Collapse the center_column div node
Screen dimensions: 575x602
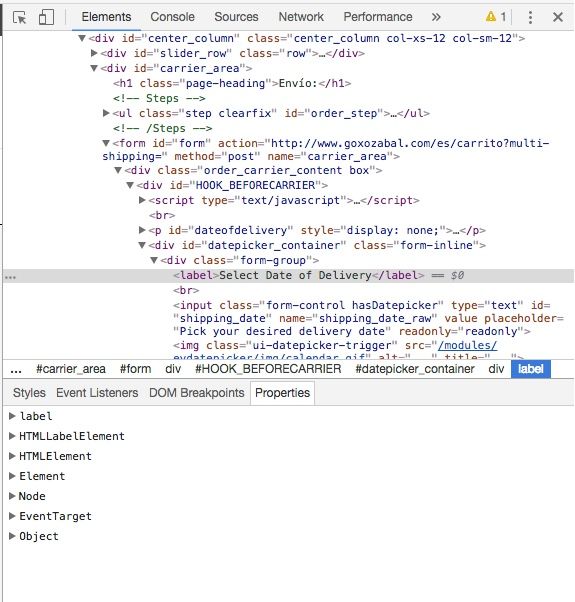pos(82,38)
